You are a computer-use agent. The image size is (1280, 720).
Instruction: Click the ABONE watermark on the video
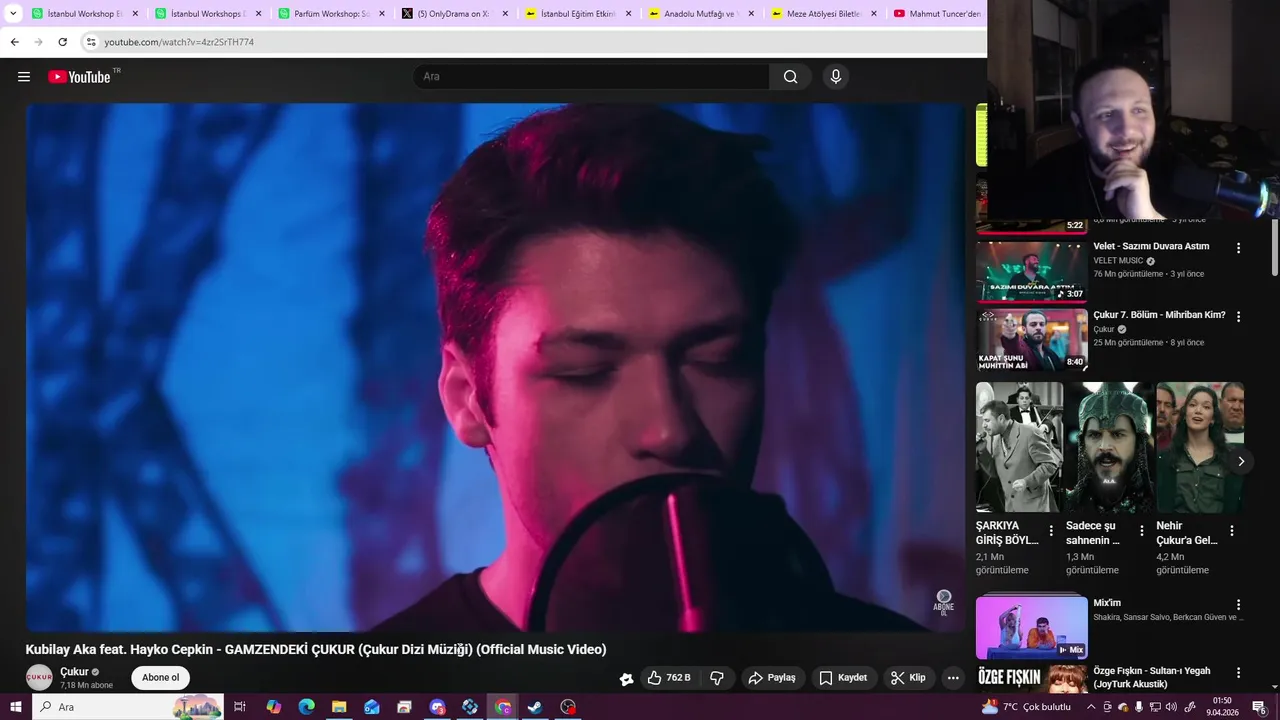click(943, 603)
